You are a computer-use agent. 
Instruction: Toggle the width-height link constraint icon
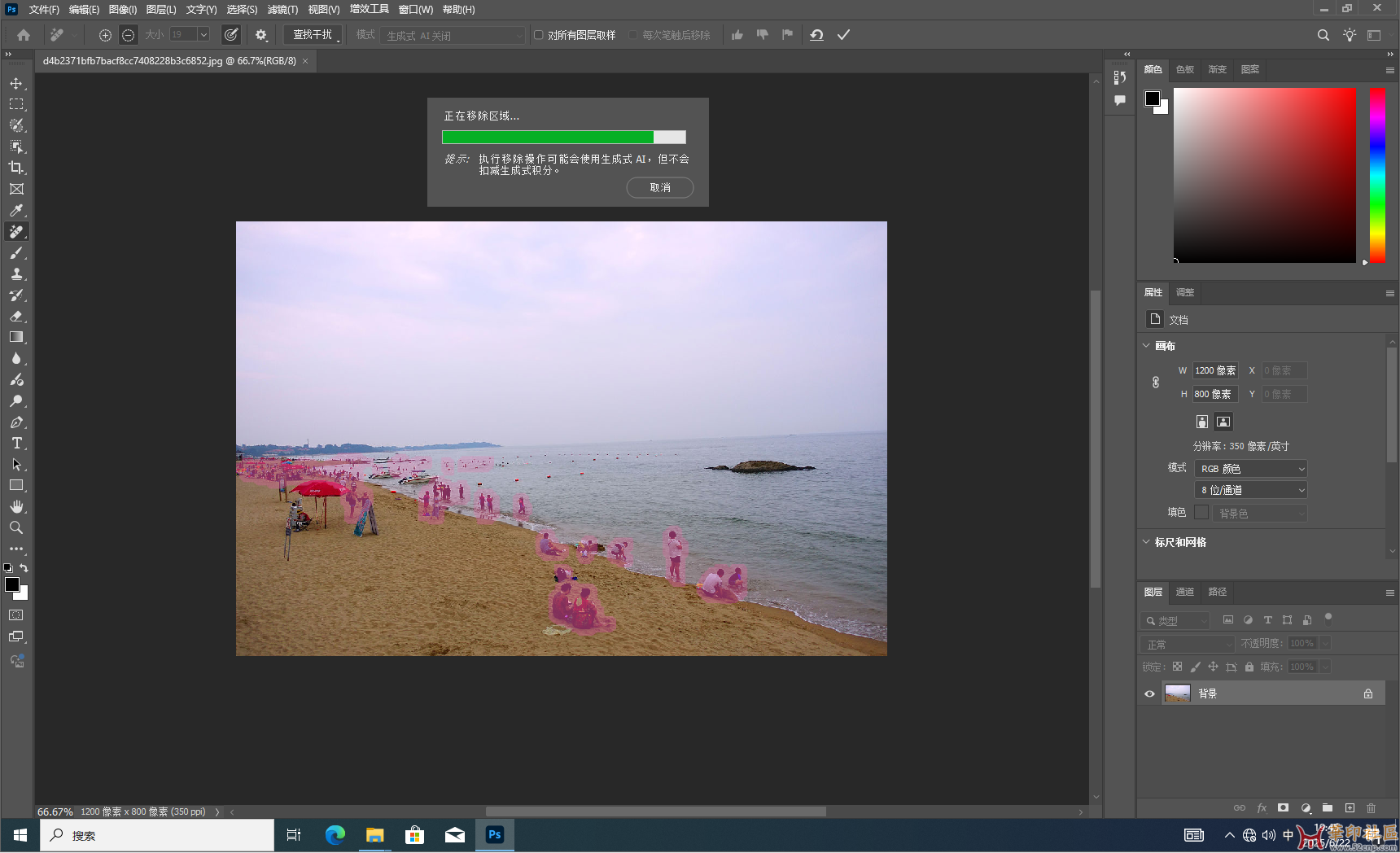1156,383
